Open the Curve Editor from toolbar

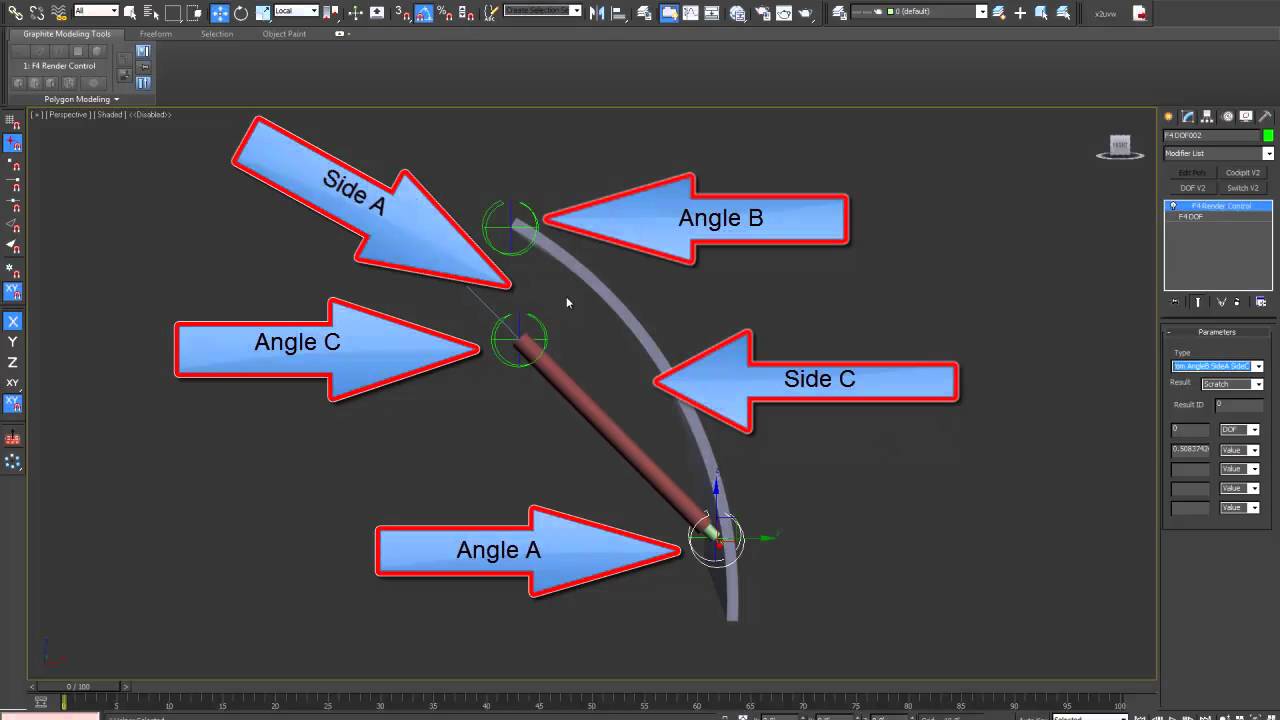pyautogui.click(x=692, y=12)
